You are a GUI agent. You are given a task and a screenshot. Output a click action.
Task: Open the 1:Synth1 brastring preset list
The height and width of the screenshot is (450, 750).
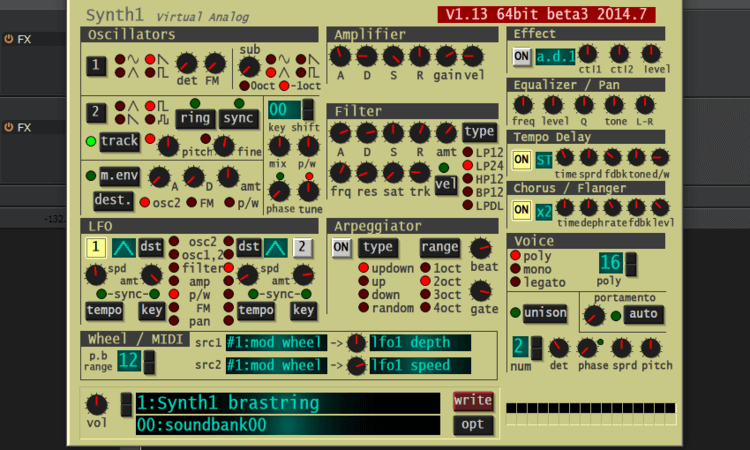287,403
